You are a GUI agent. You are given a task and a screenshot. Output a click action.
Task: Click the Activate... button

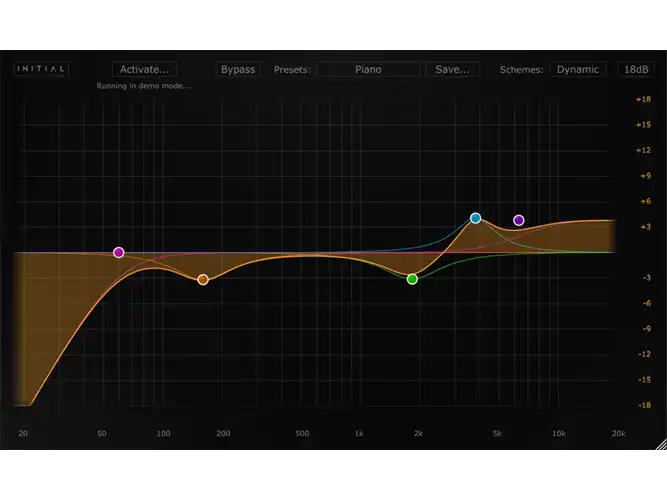(145, 69)
